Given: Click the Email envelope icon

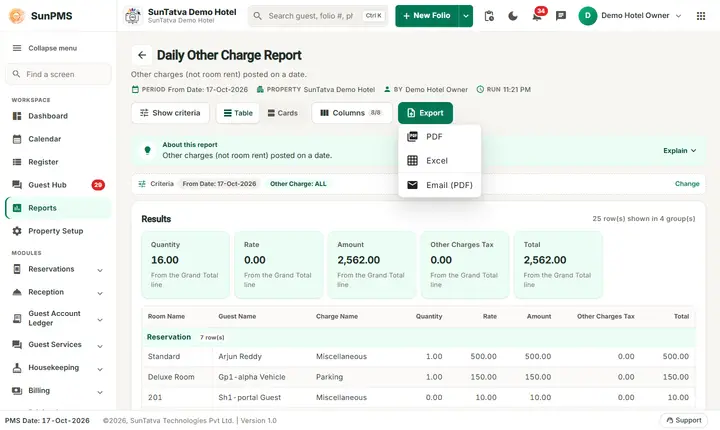Looking at the screenshot, I should point(412,185).
